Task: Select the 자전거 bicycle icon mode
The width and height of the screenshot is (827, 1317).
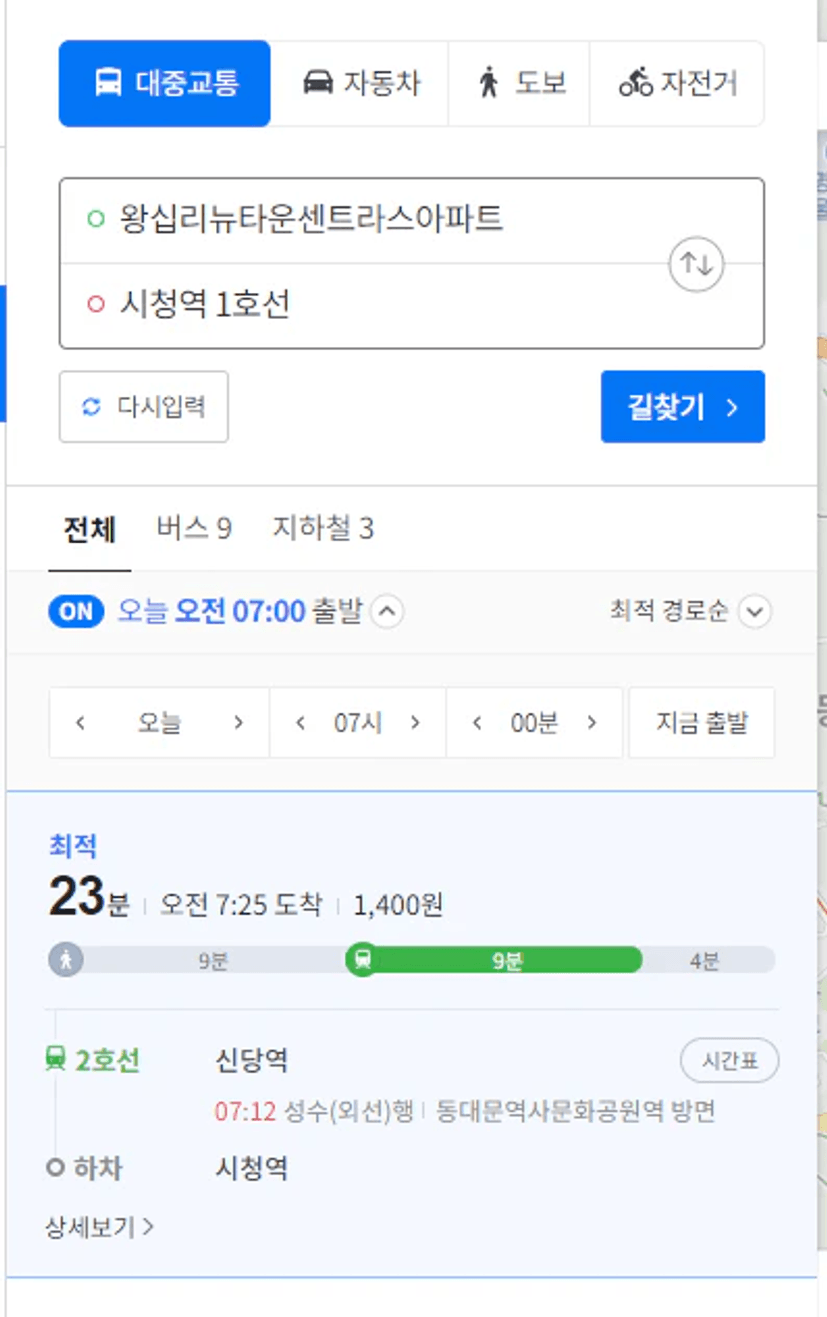Action: click(636, 83)
